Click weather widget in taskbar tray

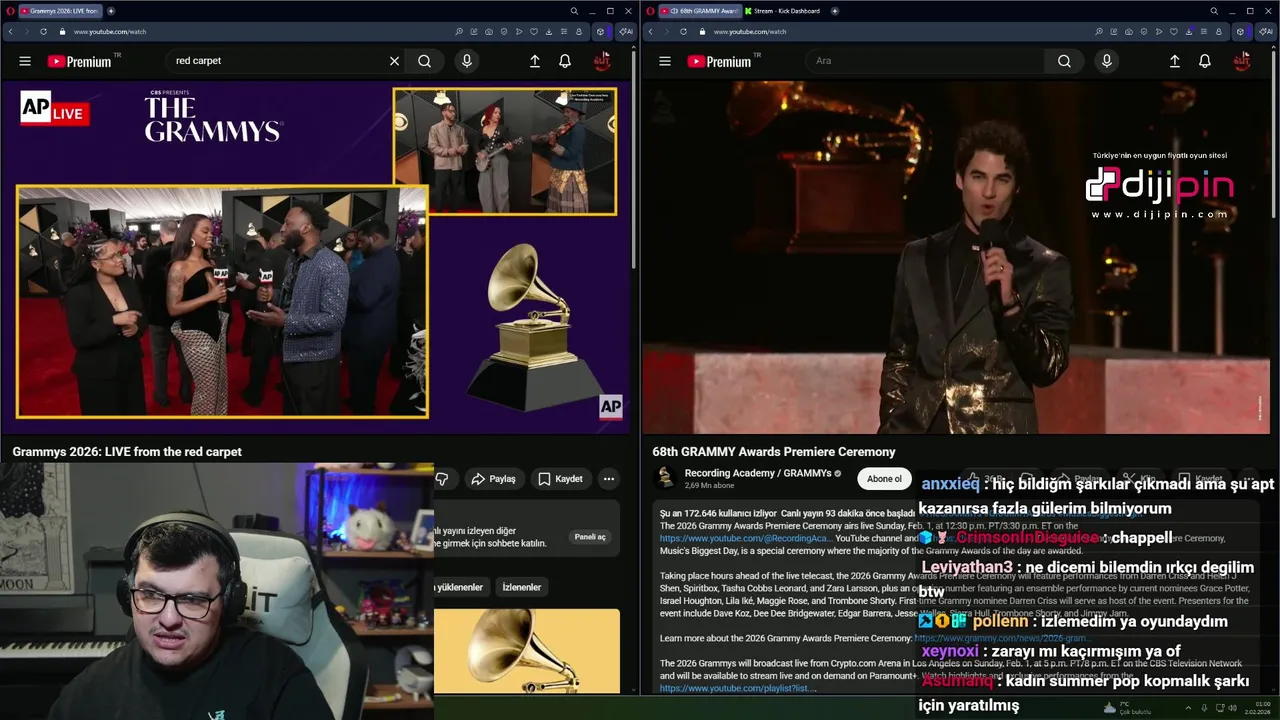coord(1128,708)
